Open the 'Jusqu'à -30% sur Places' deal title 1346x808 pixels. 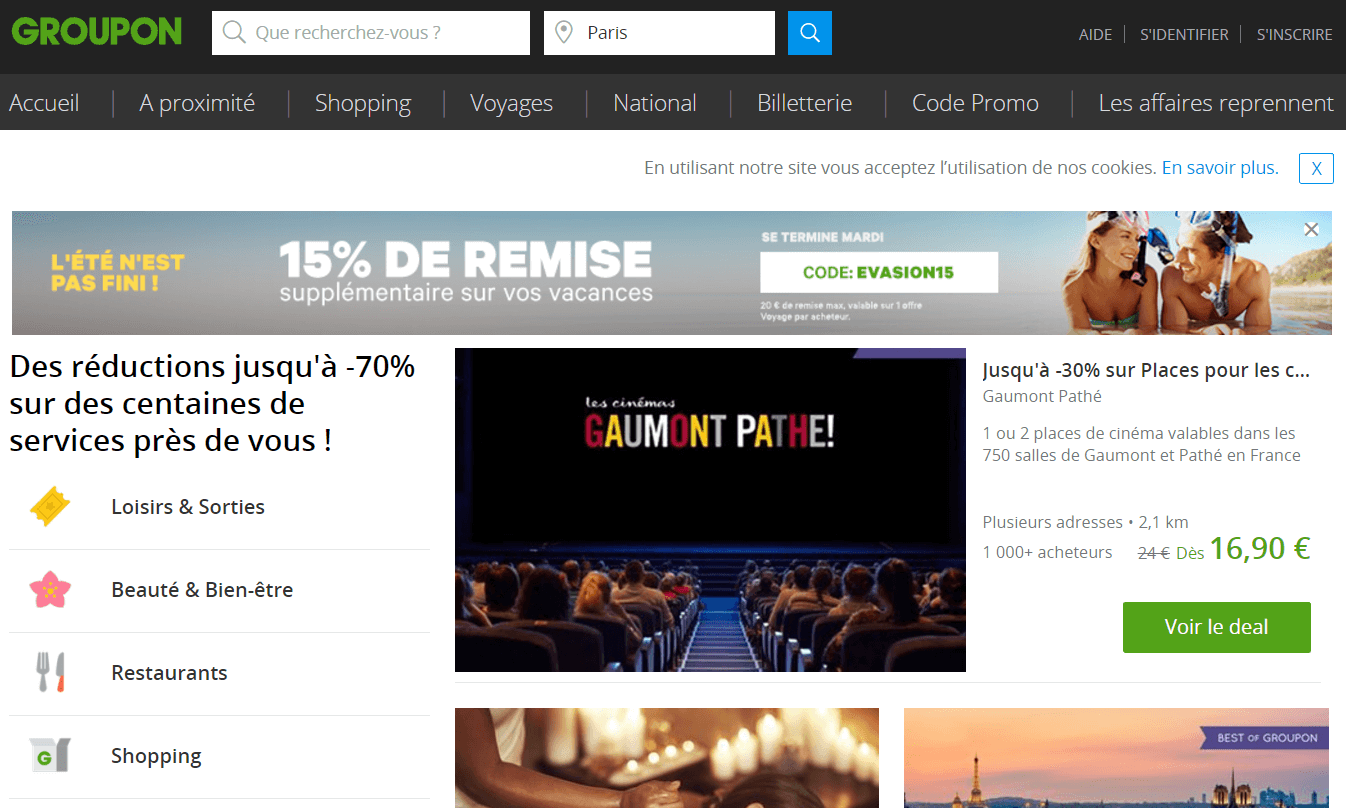click(1146, 370)
